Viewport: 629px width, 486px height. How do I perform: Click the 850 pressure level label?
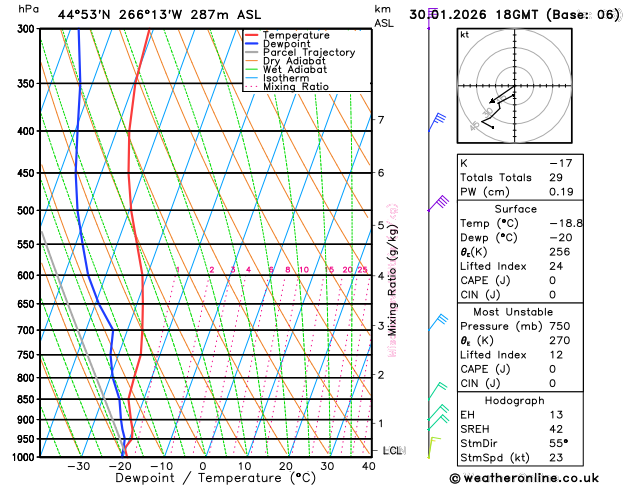[x=28, y=399]
